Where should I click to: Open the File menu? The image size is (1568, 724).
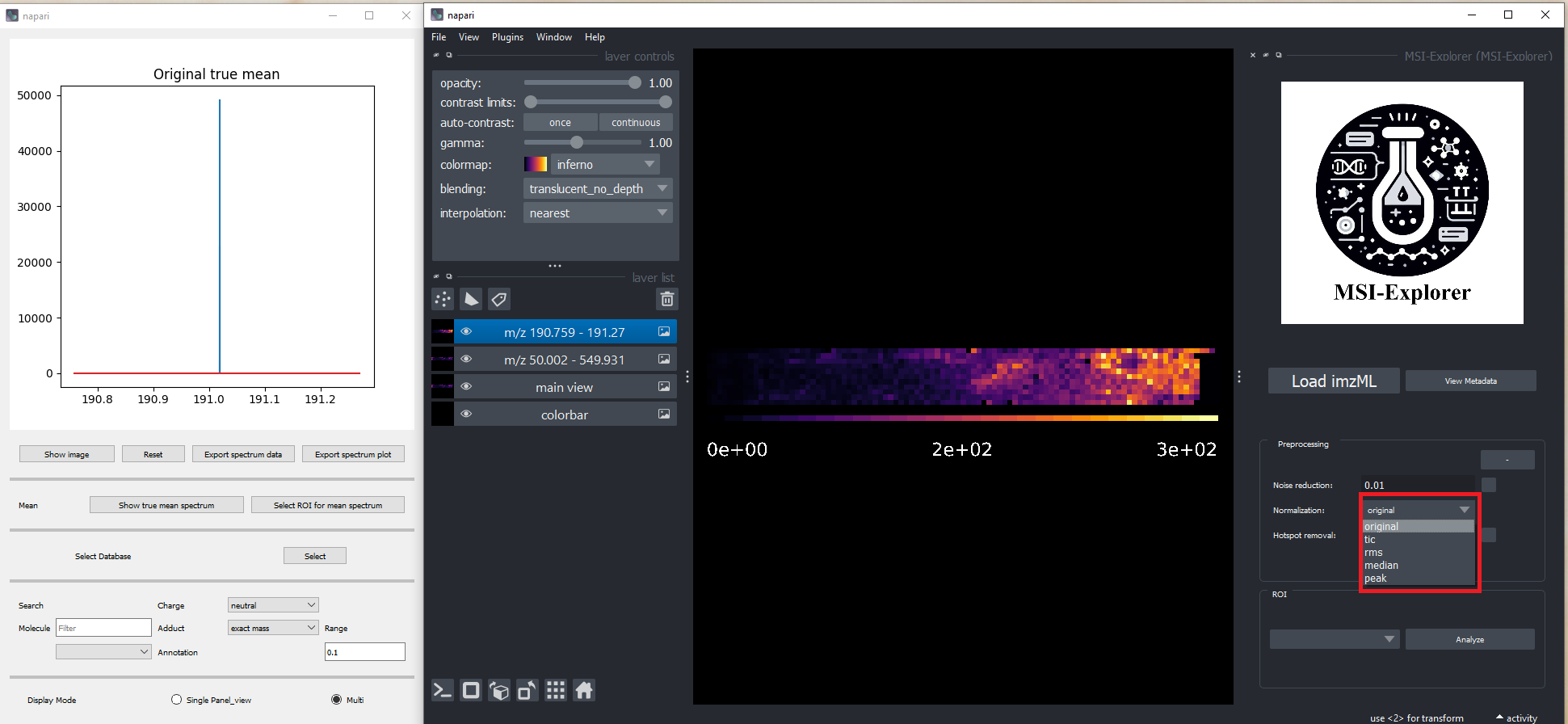click(439, 37)
